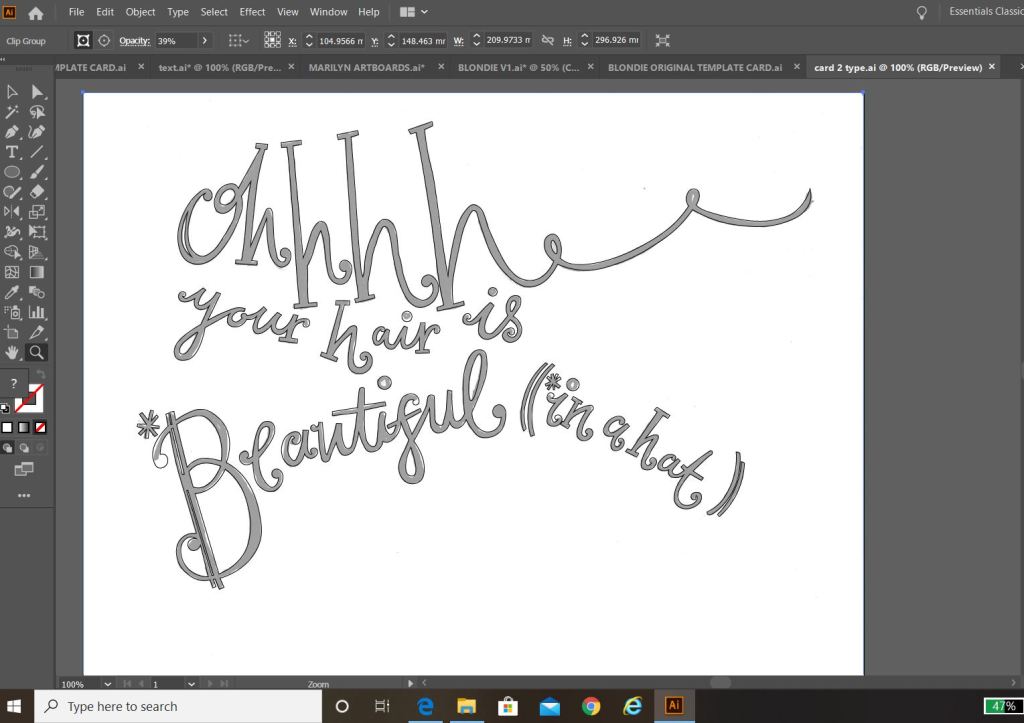Switch to MARILYN ARTBOARDS.ai tab
Viewport: 1024px width, 723px height.
[366, 67]
